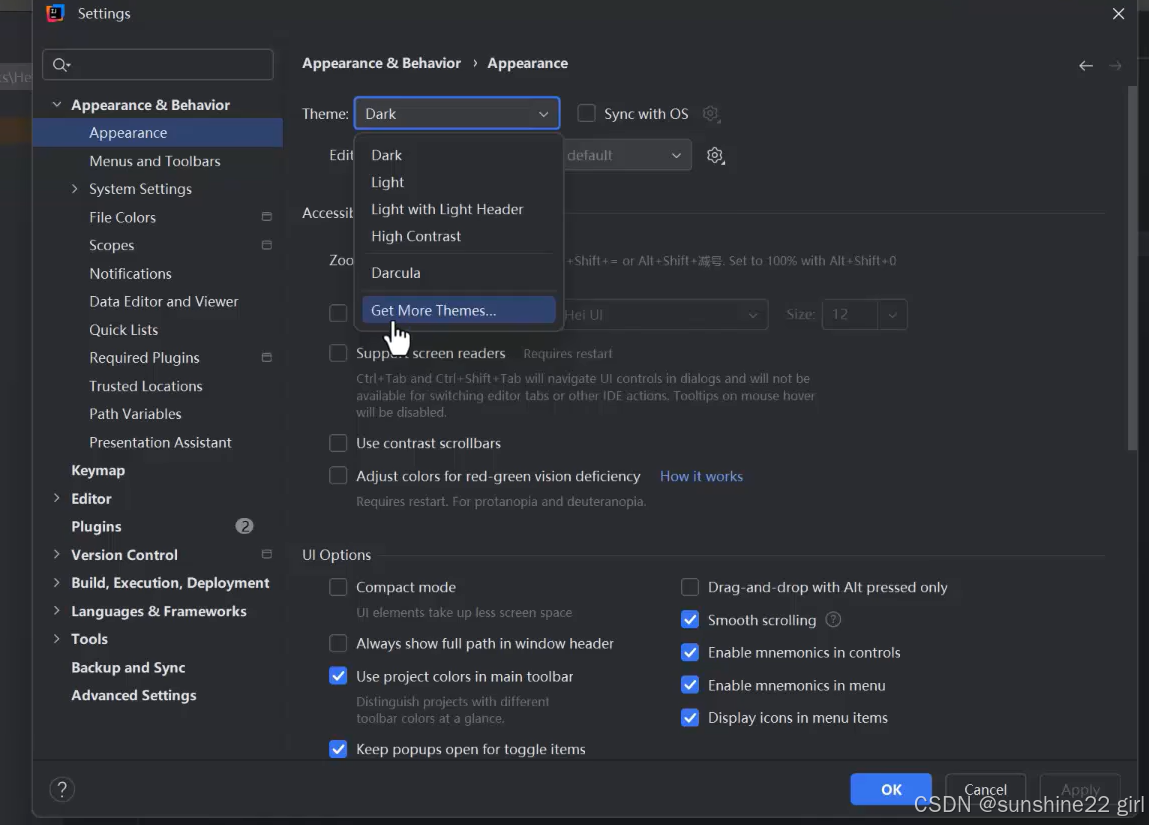The width and height of the screenshot is (1149, 825).
Task: Click the Plugins update count badge
Action: (244, 526)
